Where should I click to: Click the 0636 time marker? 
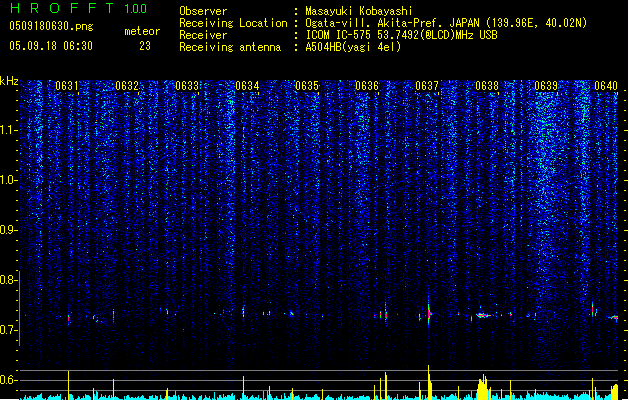click(367, 86)
